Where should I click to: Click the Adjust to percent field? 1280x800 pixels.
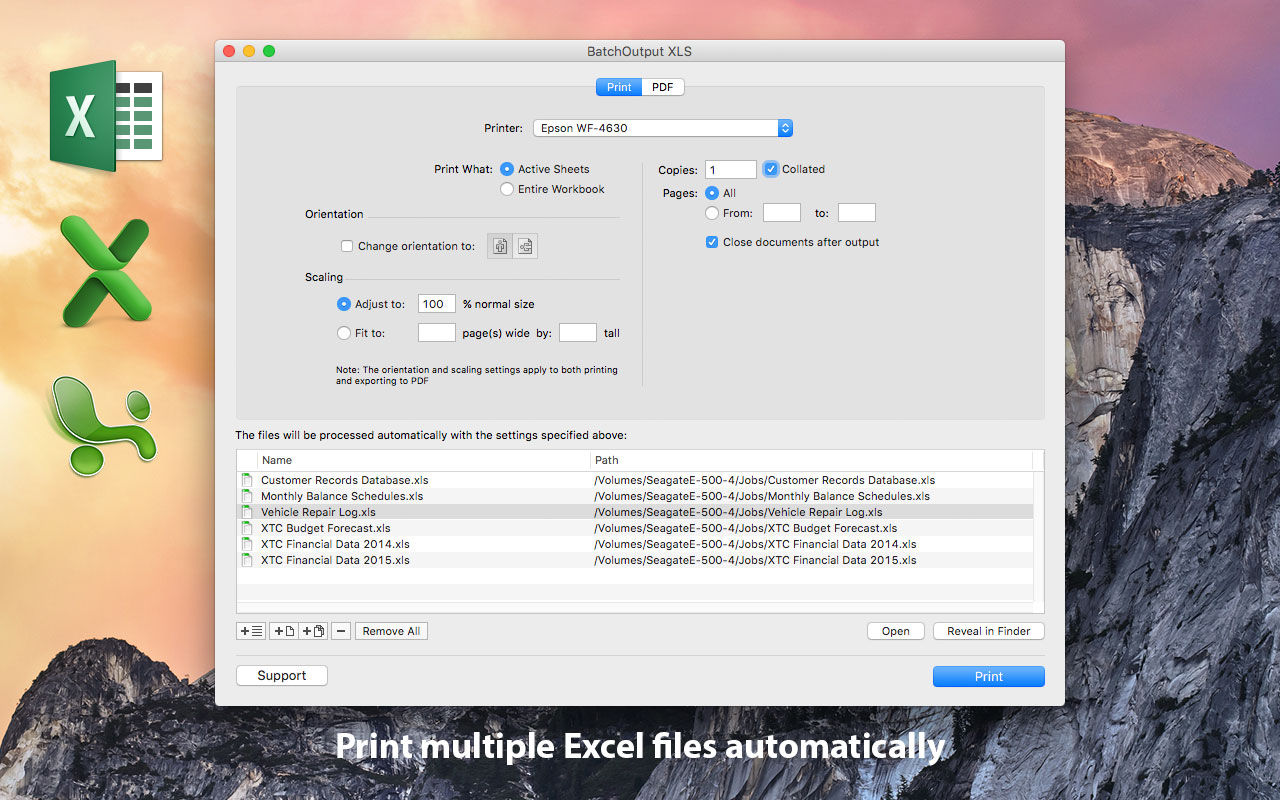(x=437, y=304)
